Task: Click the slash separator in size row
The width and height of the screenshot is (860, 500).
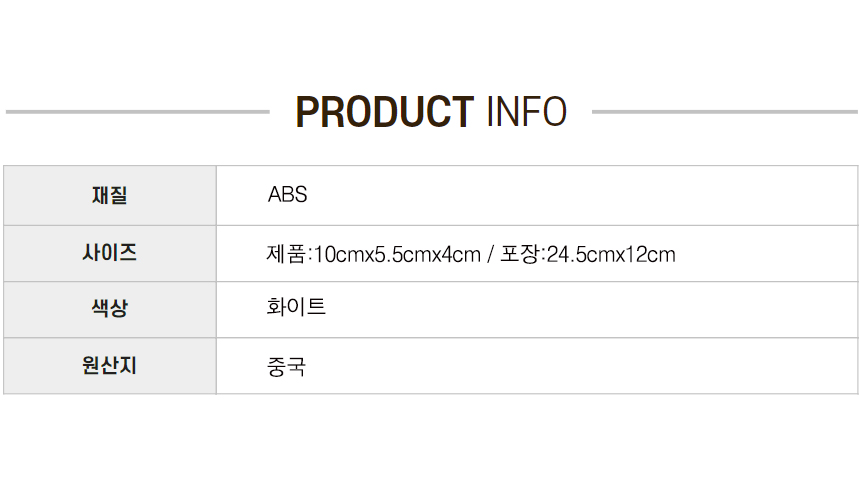Action: point(490,254)
